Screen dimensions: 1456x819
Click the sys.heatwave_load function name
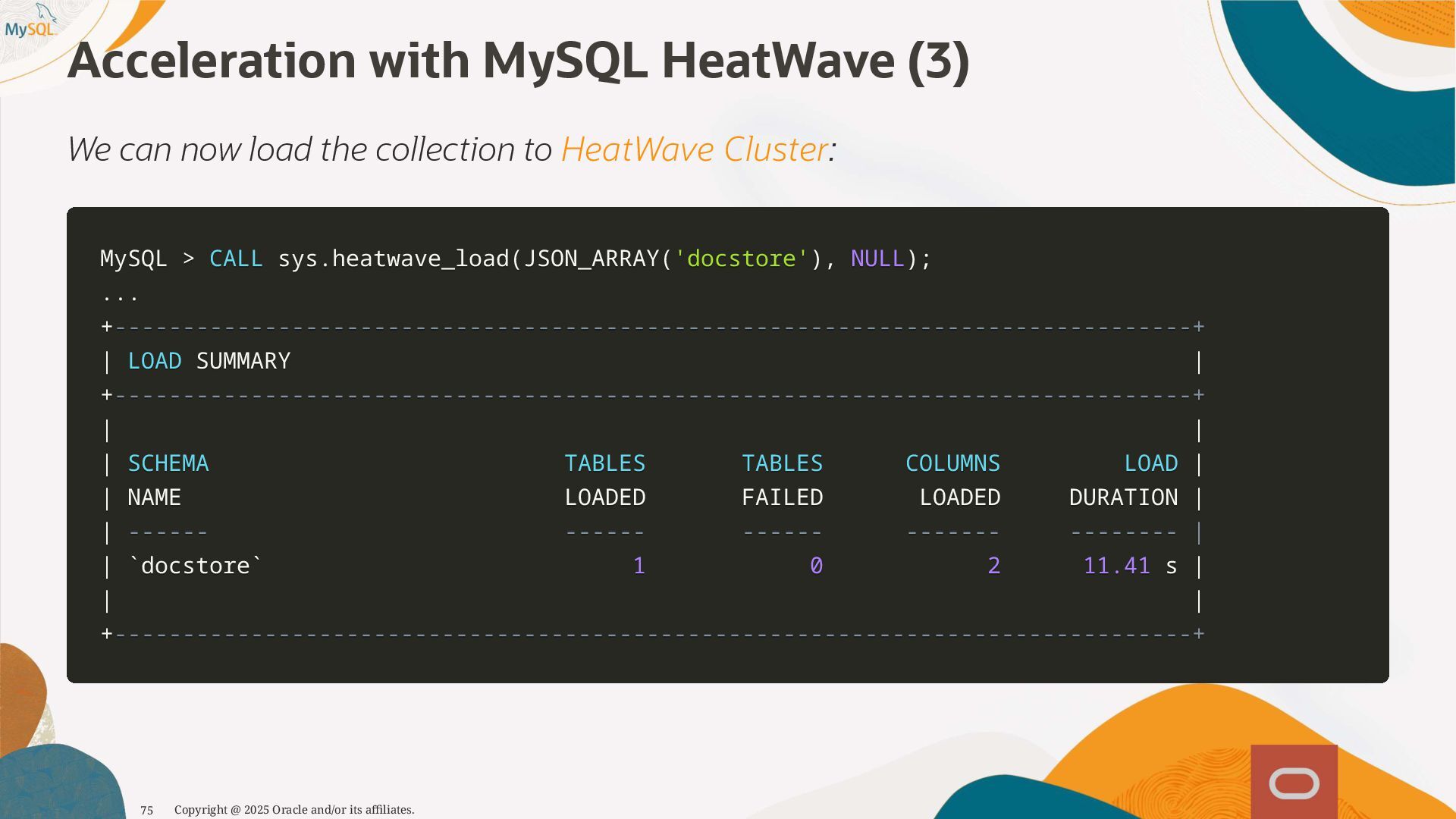click(394, 259)
